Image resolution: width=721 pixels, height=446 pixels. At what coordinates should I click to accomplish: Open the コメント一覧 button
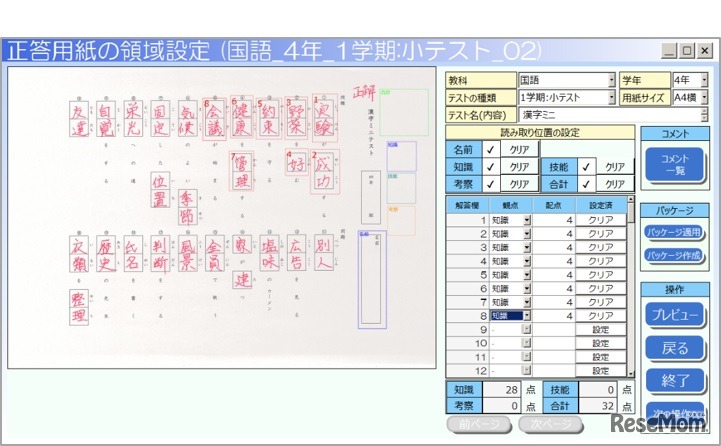pyautogui.click(x=674, y=164)
